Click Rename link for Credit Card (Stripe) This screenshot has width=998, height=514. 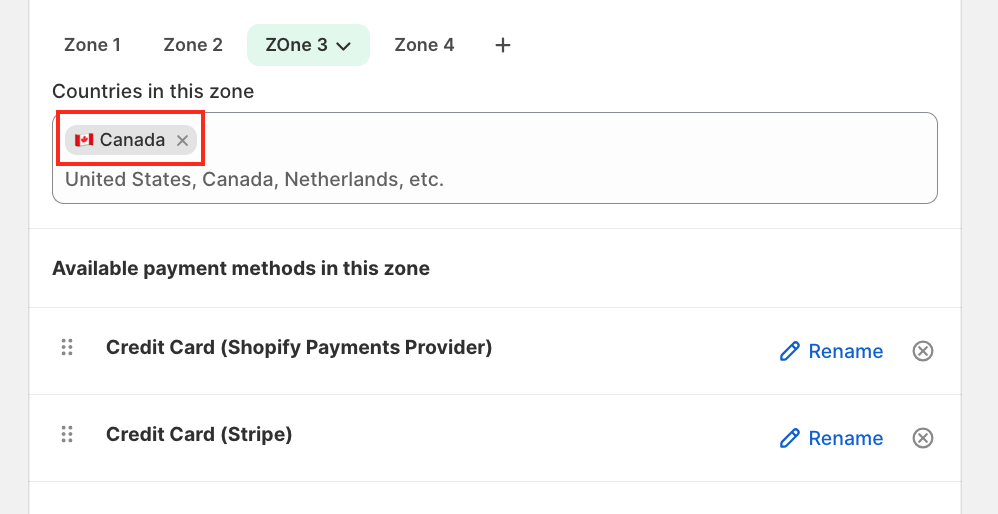pyautogui.click(x=845, y=438)
